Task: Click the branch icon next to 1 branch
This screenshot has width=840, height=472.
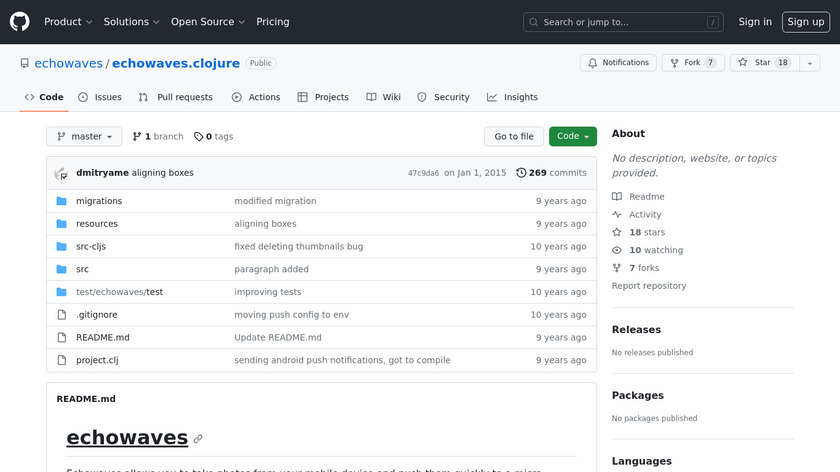Action: pos(137,137)
